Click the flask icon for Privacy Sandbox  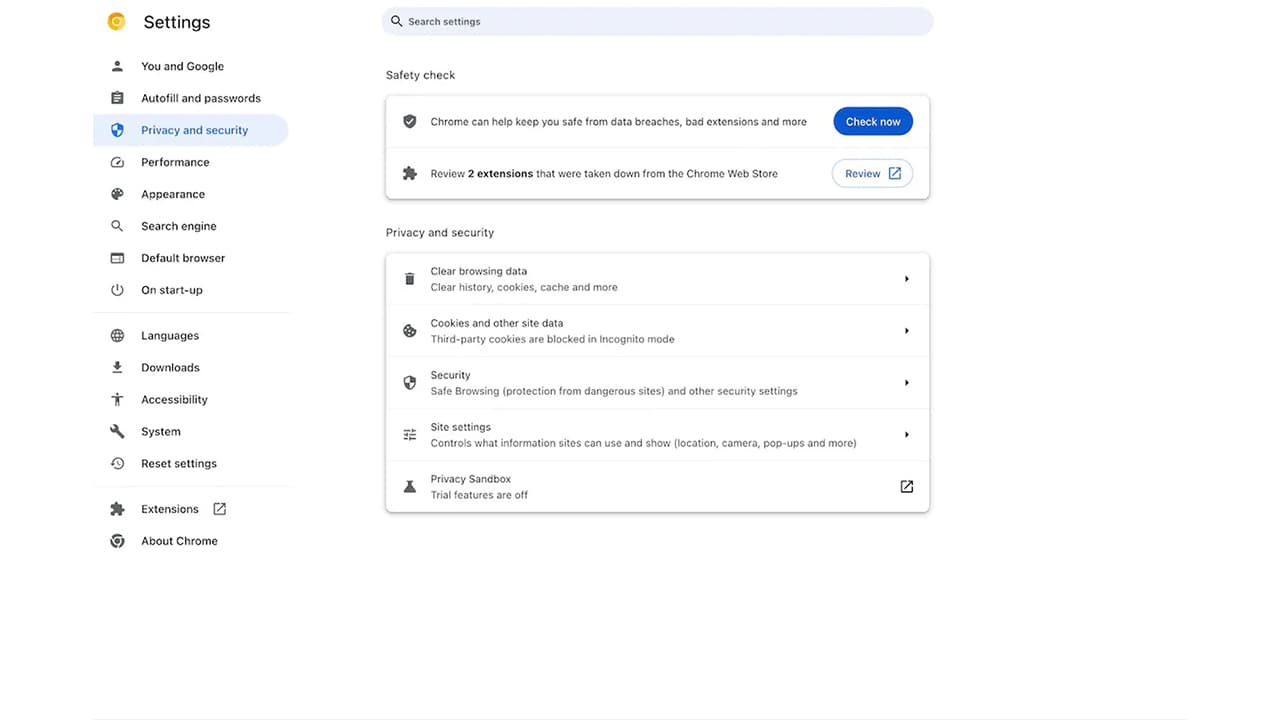point(409,486)
